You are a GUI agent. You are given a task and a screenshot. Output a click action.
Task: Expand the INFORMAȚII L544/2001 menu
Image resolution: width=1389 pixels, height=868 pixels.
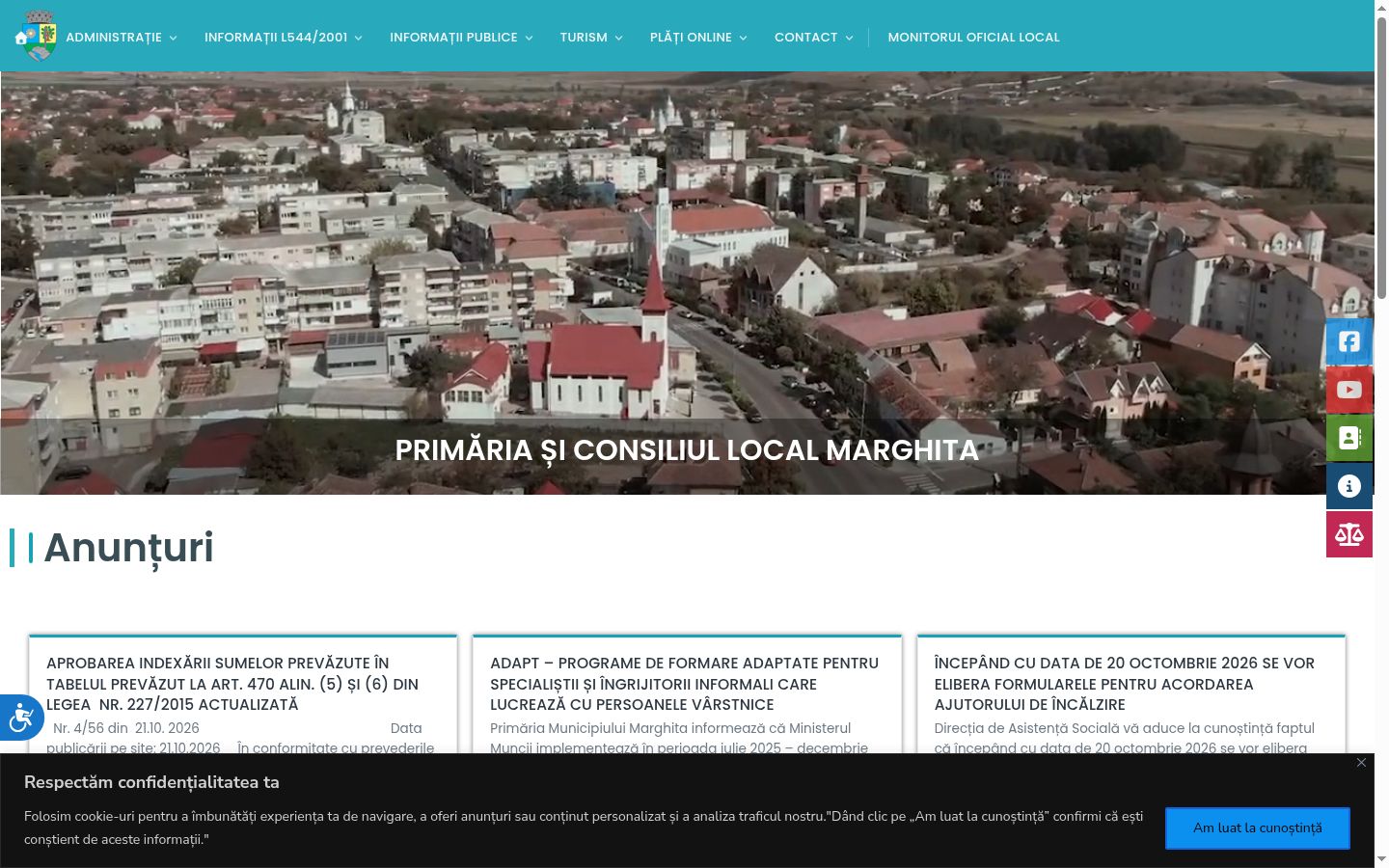[x=284, y=38]
